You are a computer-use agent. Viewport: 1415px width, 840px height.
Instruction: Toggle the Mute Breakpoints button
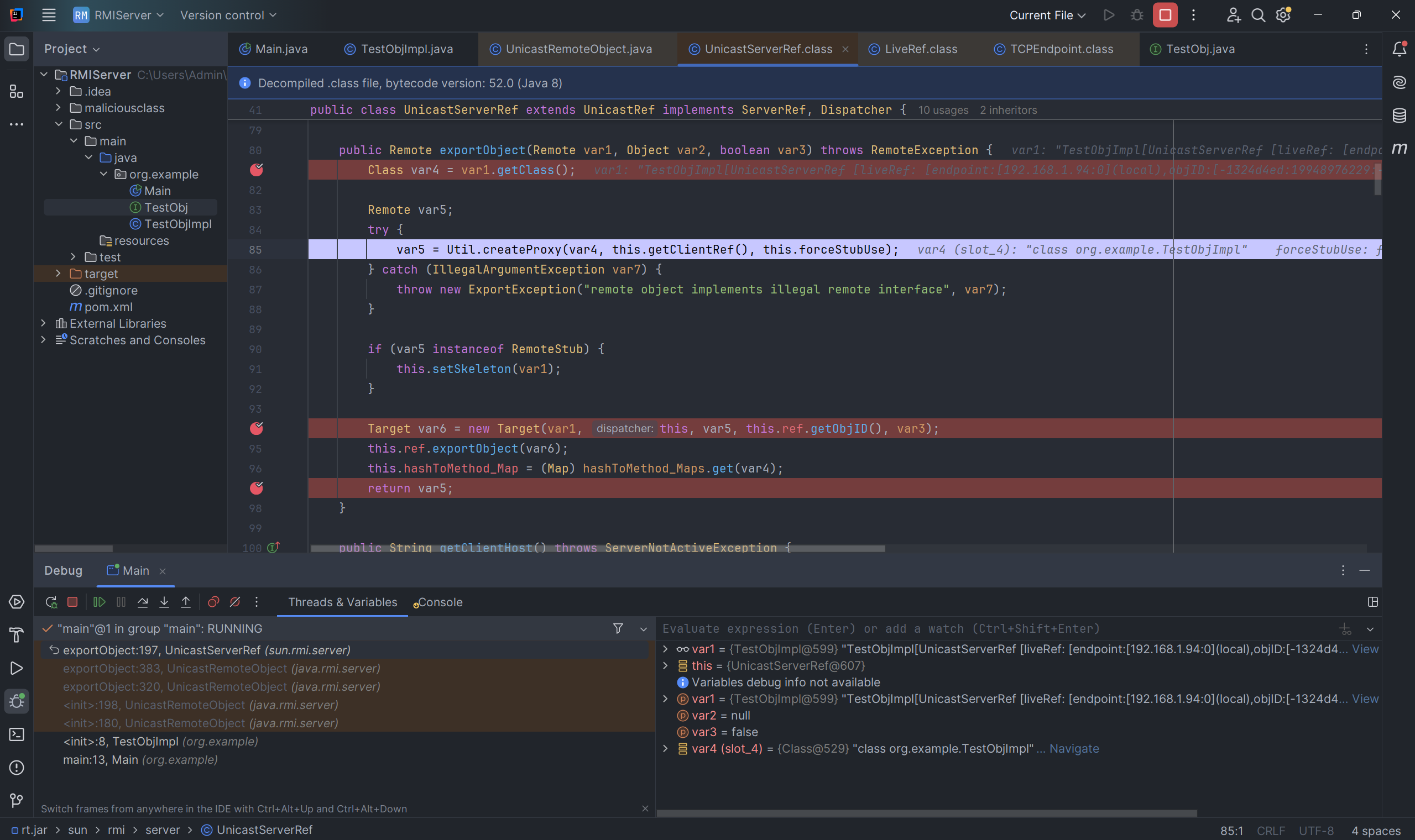235,602
